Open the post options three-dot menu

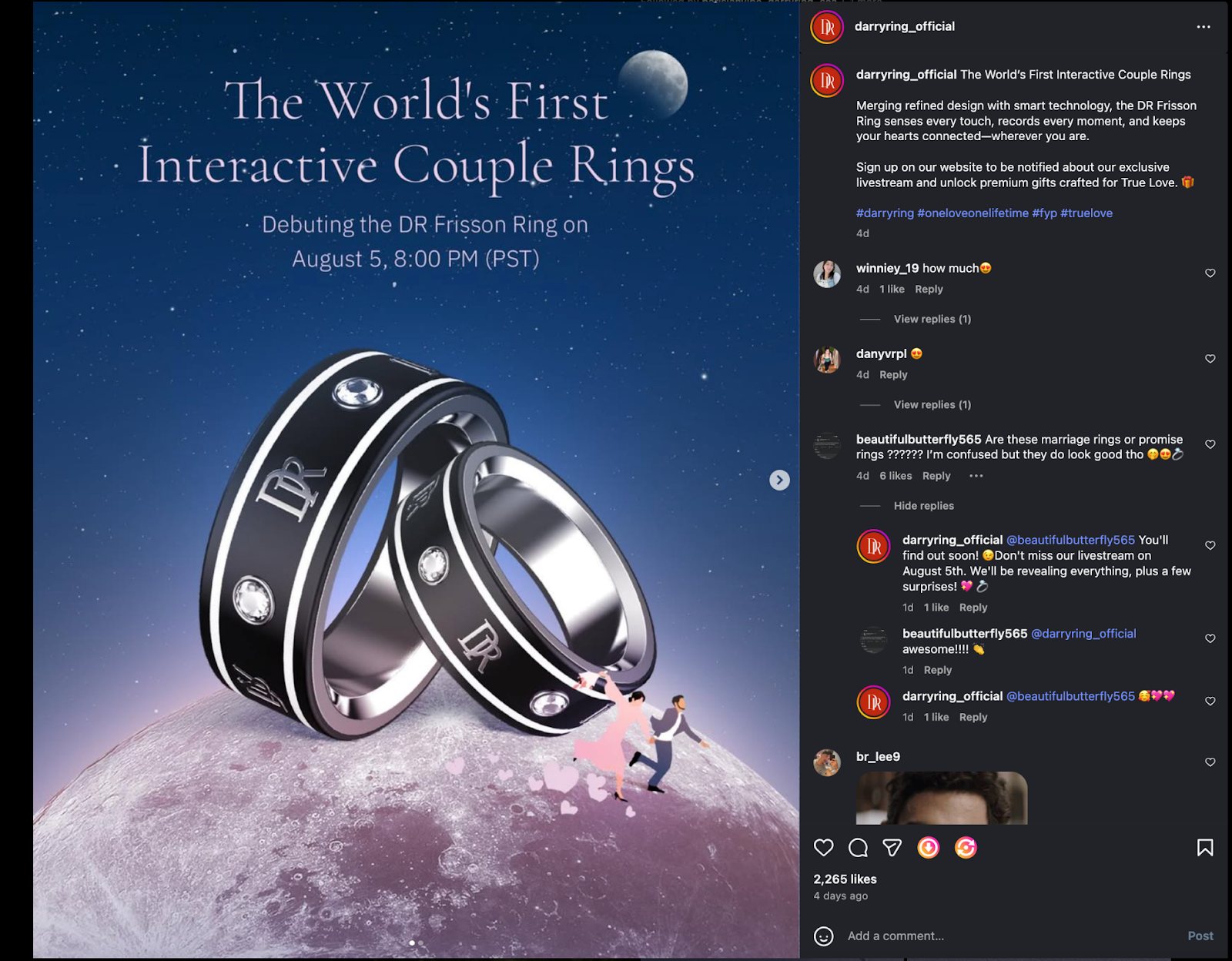tap(1204, 27)
